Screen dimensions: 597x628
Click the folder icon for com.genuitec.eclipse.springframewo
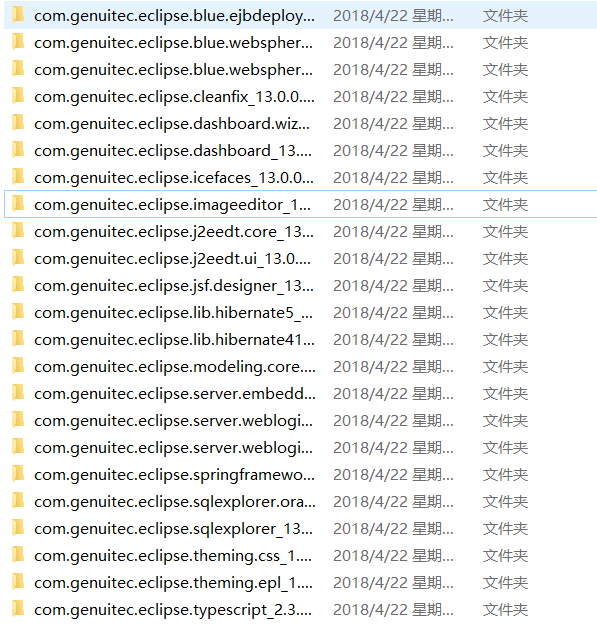tap(18, 474)
